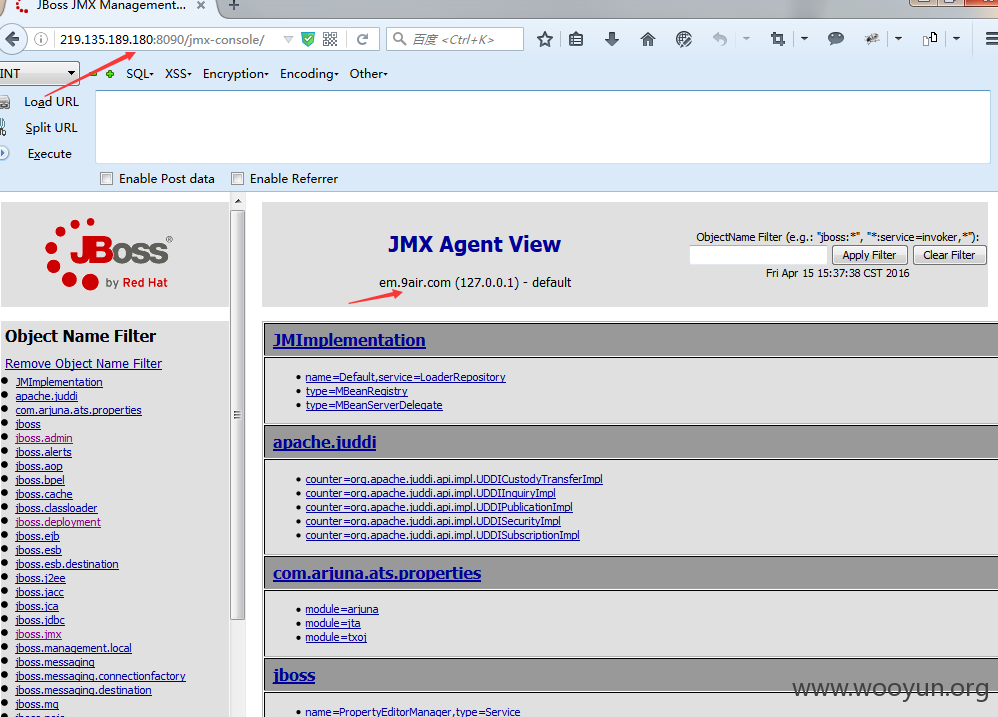The image size is (998, 717).
Task: Click the undo arrow toolbar icon
Action: [x=719, y=39]
